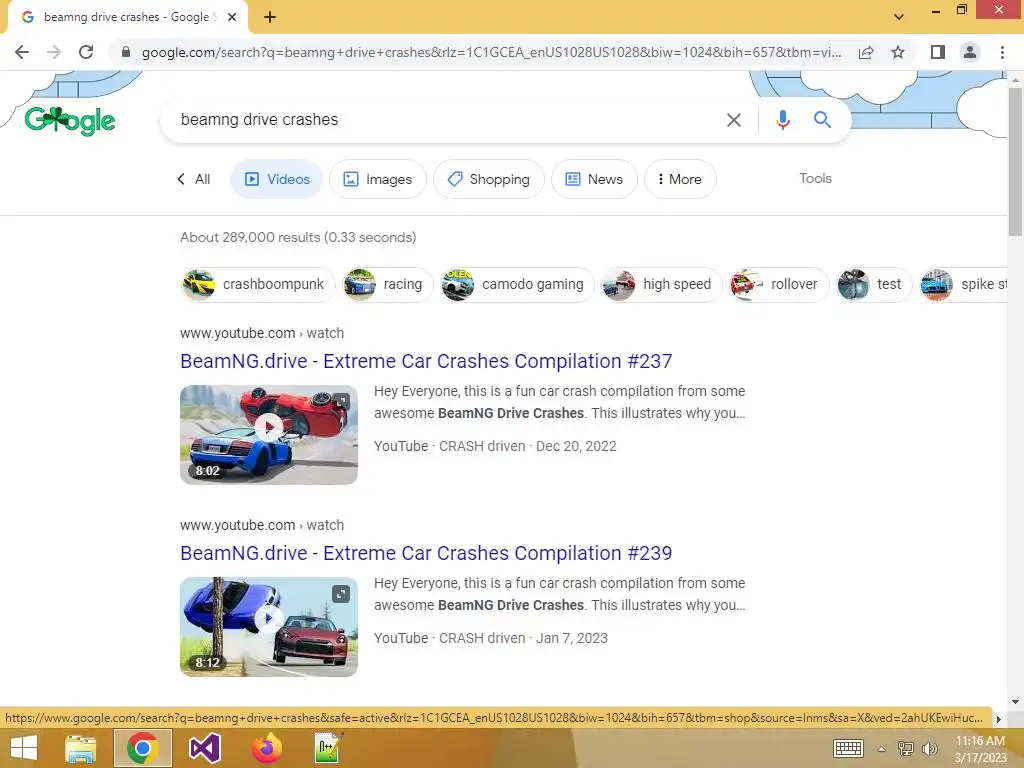This screenshot has width=1024, height=768.
Task: Select the Videos tab
Action: [277, 179]
